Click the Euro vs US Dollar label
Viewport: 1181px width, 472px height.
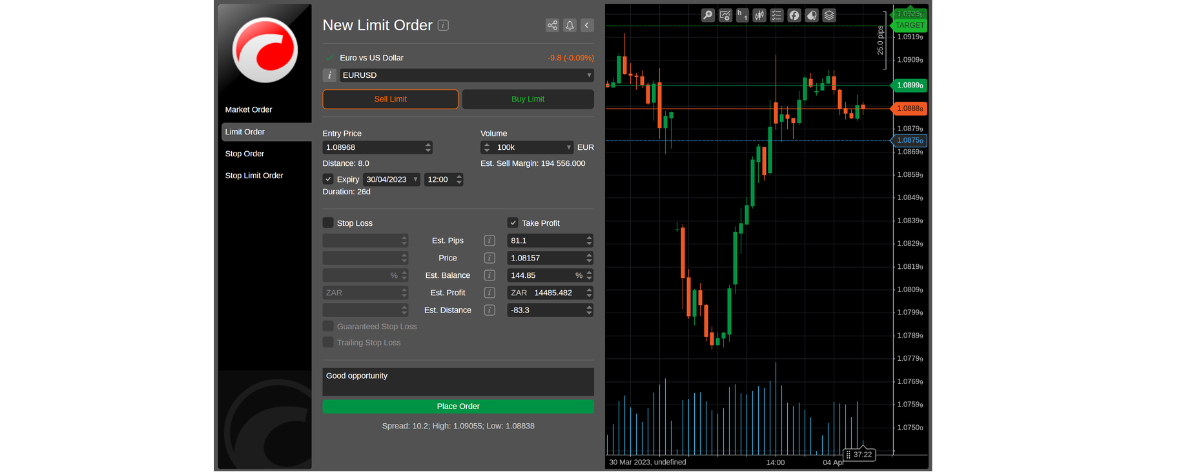click(372, 57)
